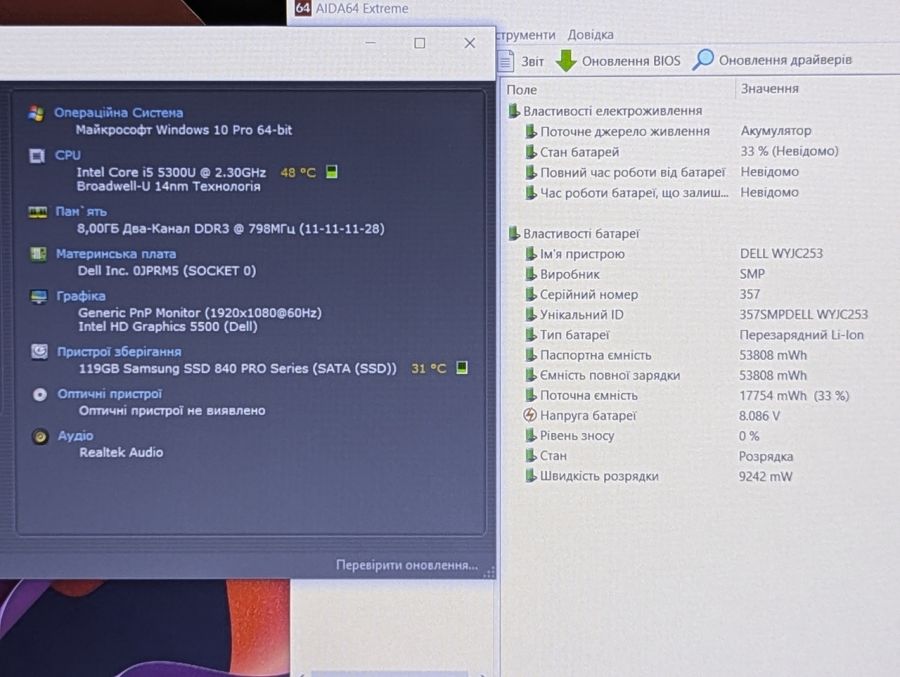The height and width of the screenshot is (677, 900).
Task: Click the green arrow BIOS update icon
Action: (x=566, y=60)
